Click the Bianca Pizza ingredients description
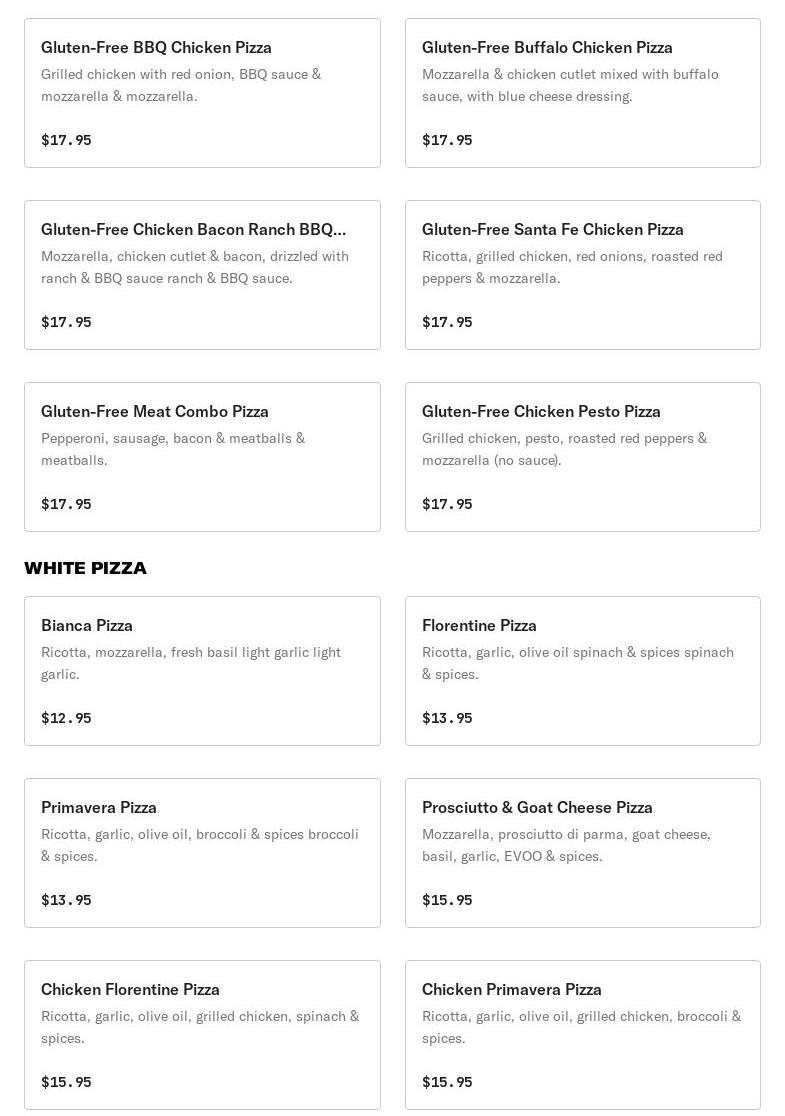The height and width of the screenshot is (1116, 785). [x=191, y=663]
